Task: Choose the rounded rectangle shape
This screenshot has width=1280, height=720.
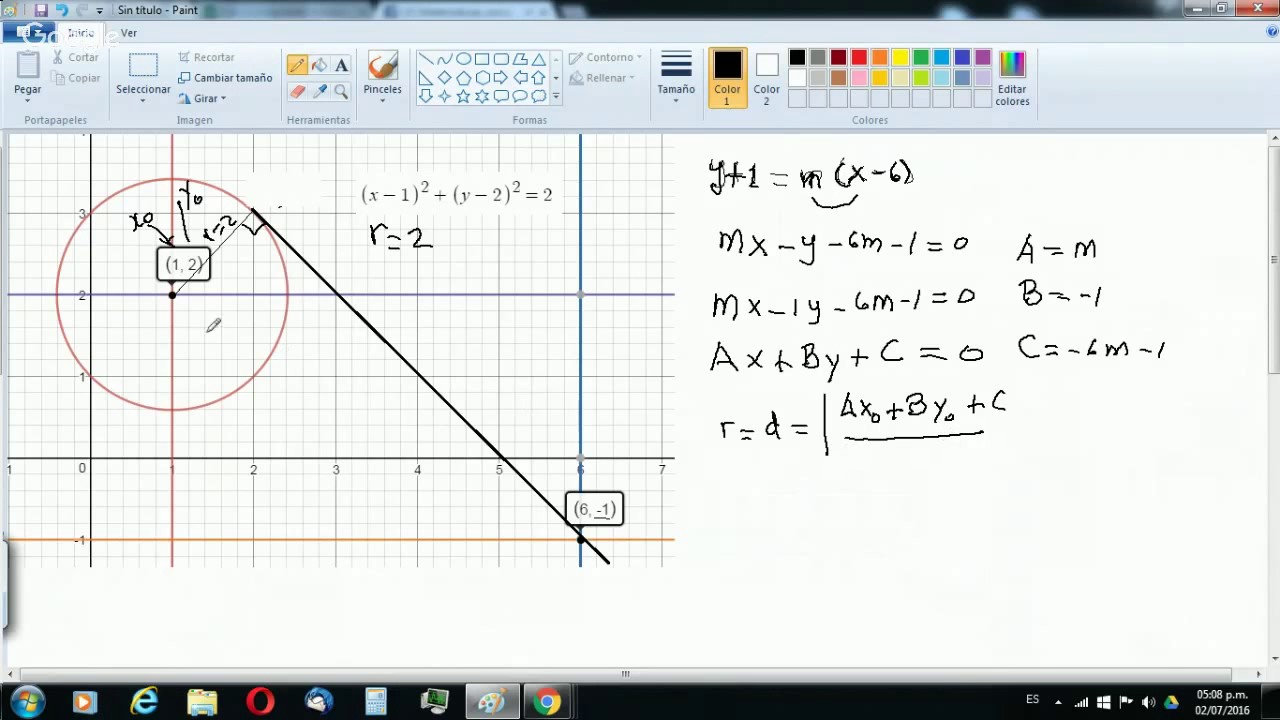Action: point(501,59)
